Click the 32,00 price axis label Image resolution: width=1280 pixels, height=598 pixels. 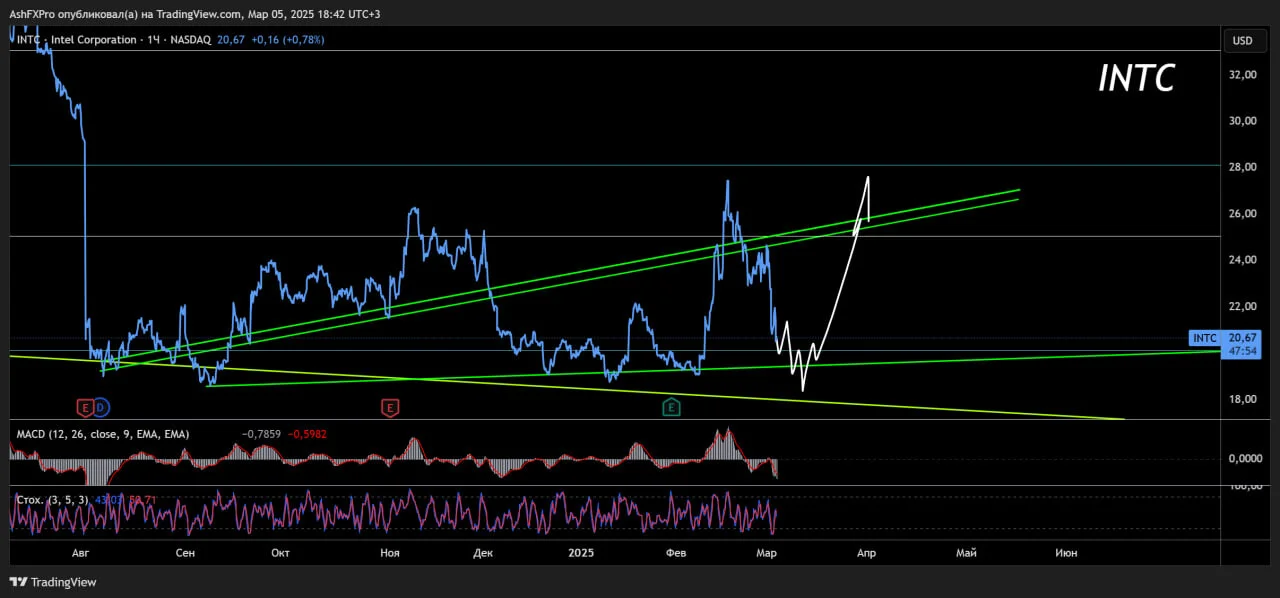click(x=1243, y=75)
